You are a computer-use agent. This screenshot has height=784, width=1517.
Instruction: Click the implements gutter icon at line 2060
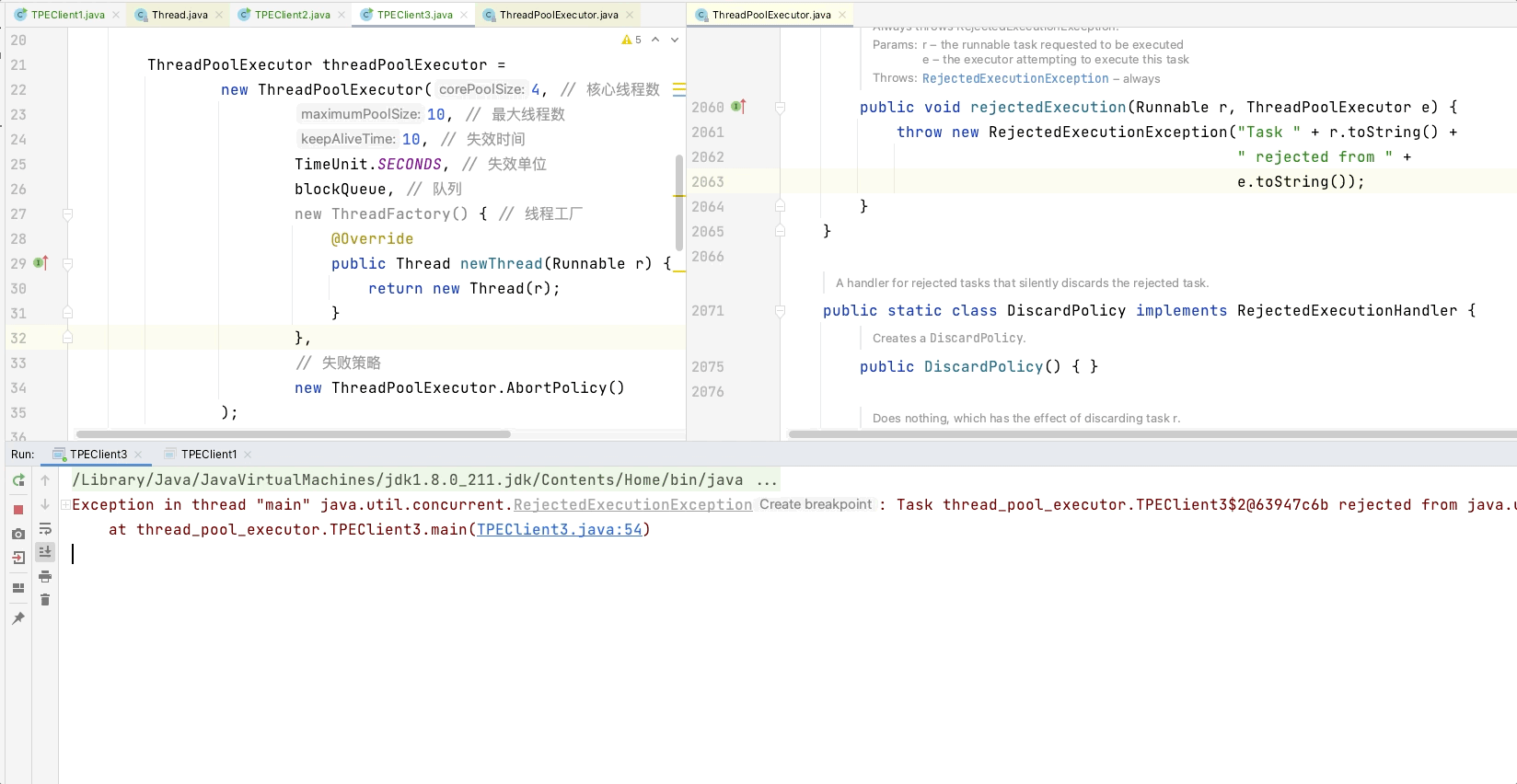tap(738, 107)
